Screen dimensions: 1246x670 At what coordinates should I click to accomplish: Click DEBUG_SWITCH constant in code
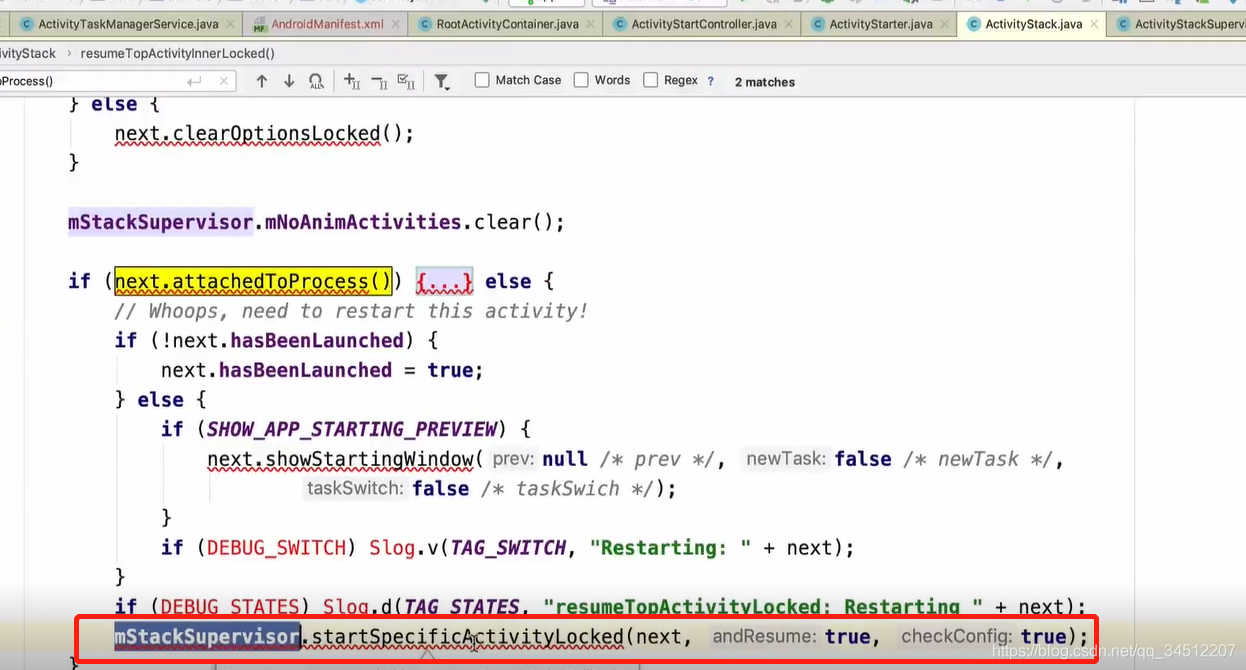pos(275,547)
